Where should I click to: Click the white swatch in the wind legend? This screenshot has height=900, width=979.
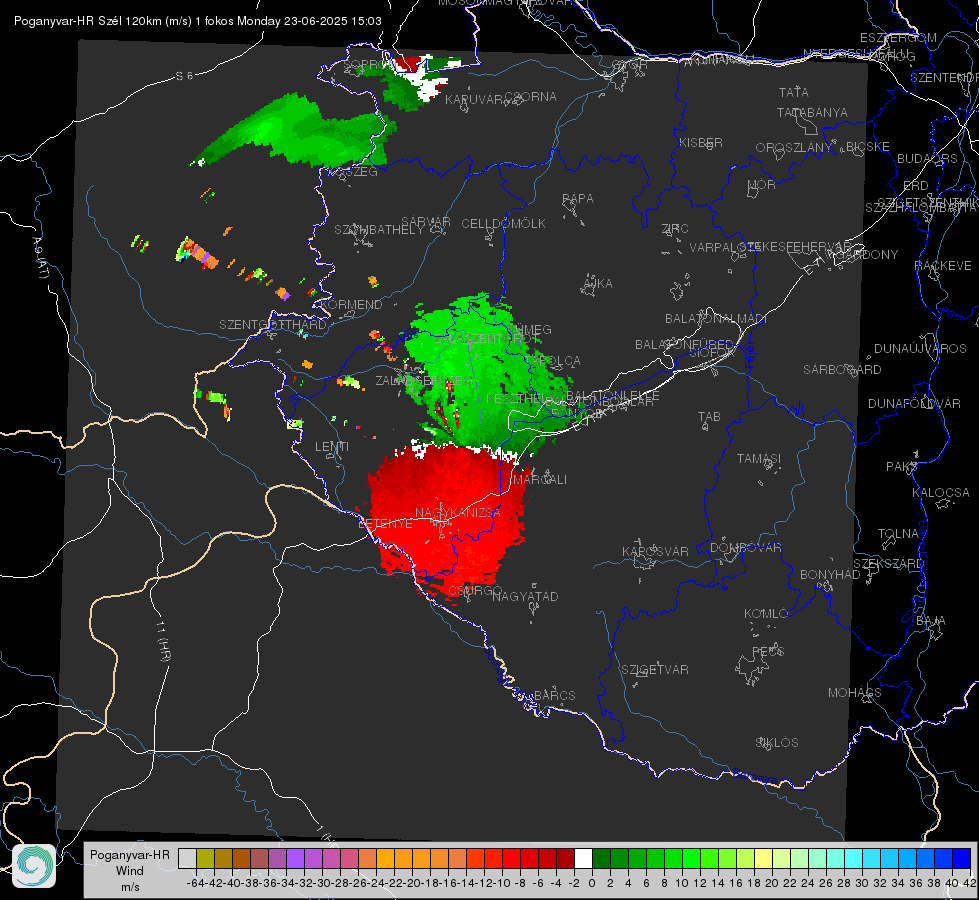pyautogui.click(x=583, y=858)
